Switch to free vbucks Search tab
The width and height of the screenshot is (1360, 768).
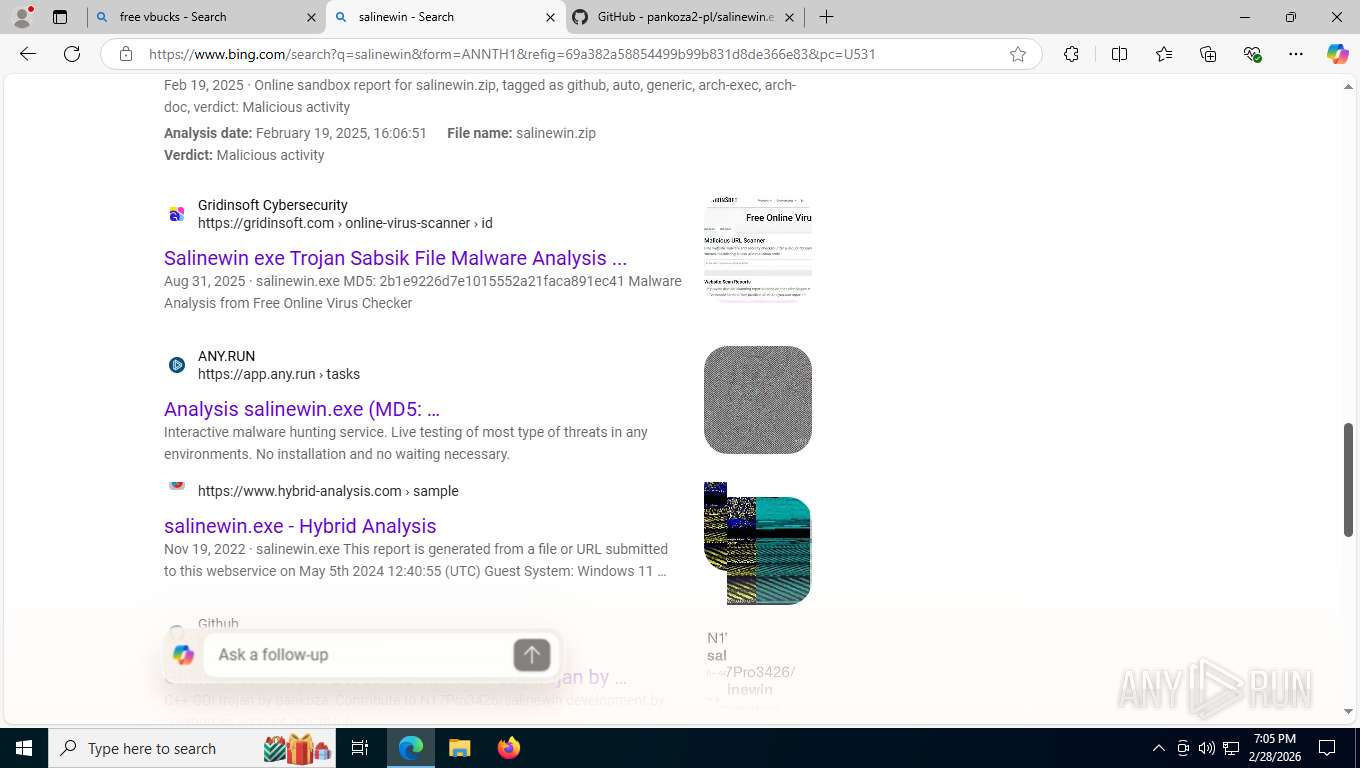[x=205, y=17]
